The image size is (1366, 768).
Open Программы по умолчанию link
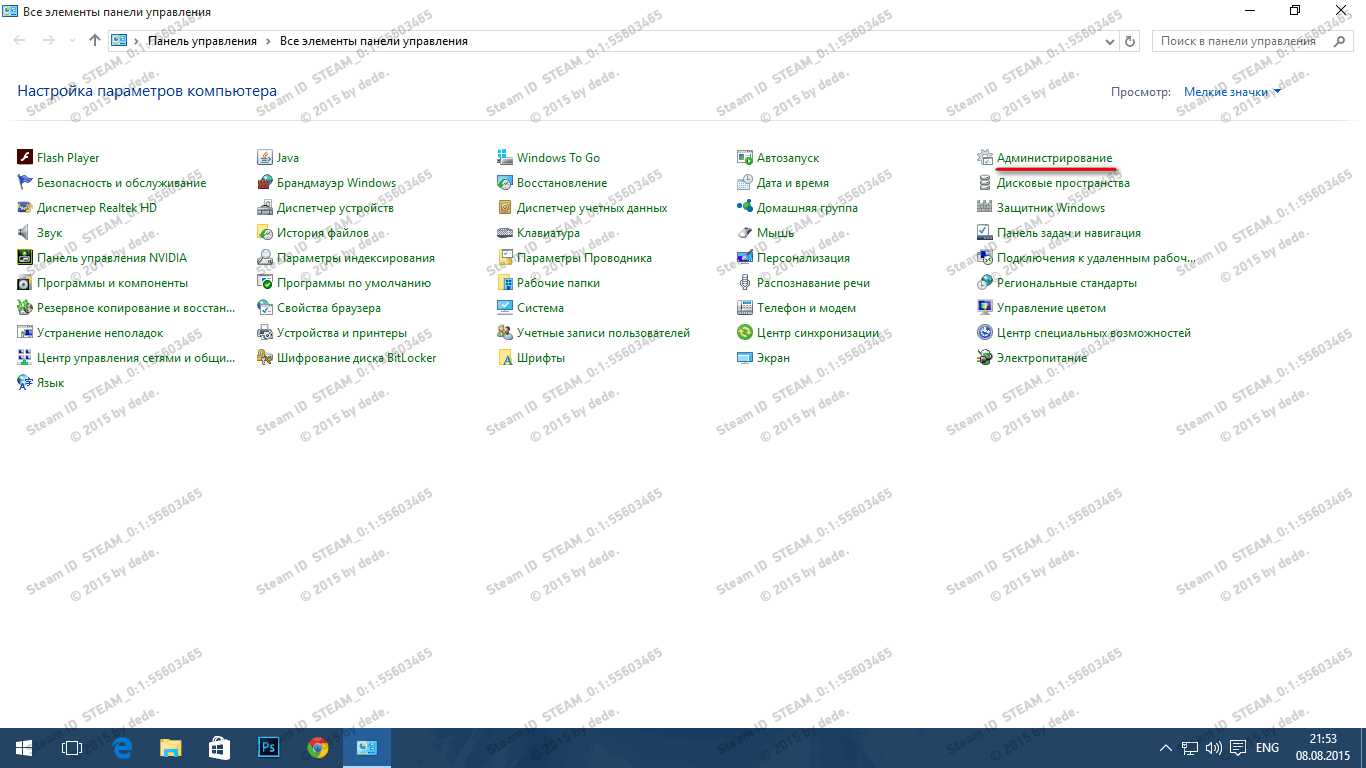tap(354, 283)
